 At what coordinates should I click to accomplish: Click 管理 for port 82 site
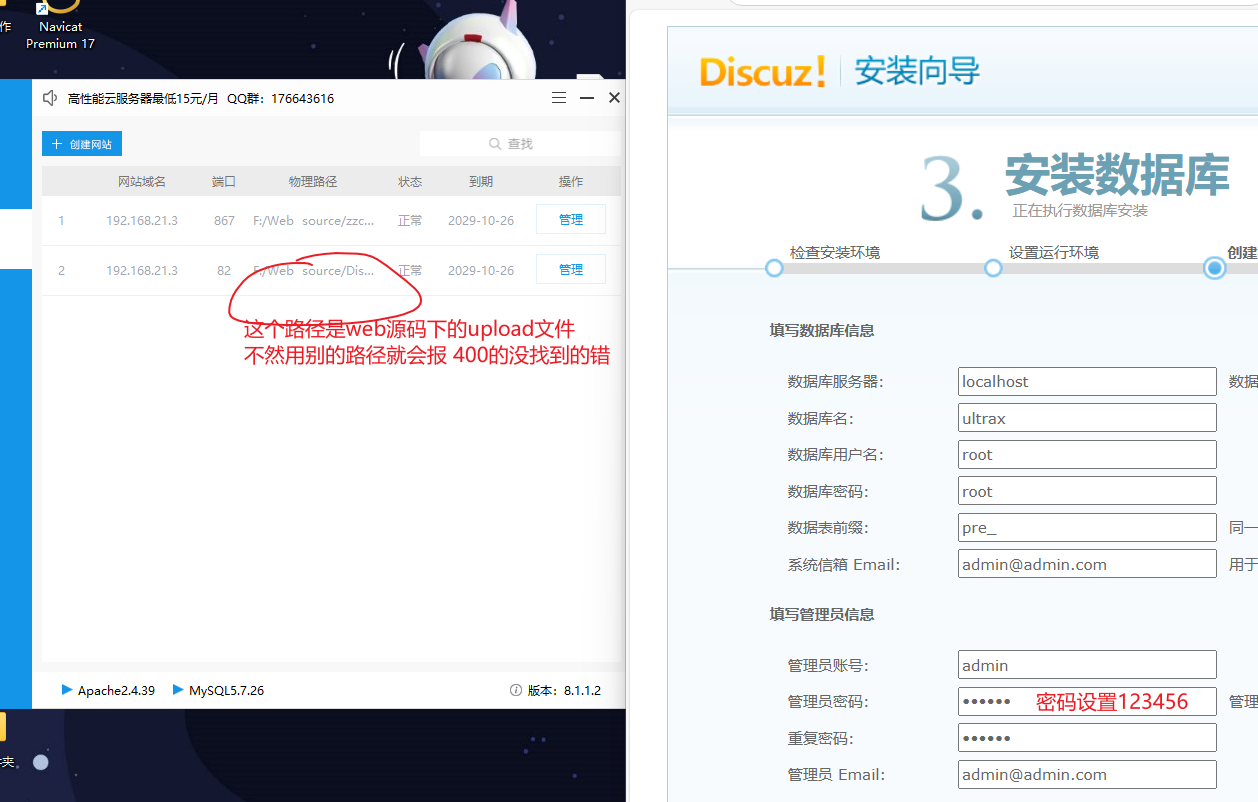click(571, 270)
